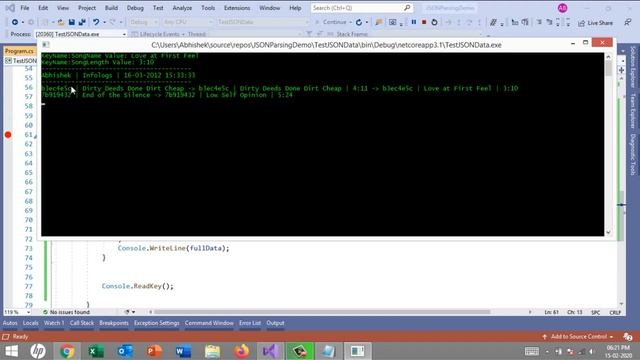Open the Edit menu
The width and height of the screenshot is (640, 360).
click(43, 8)
